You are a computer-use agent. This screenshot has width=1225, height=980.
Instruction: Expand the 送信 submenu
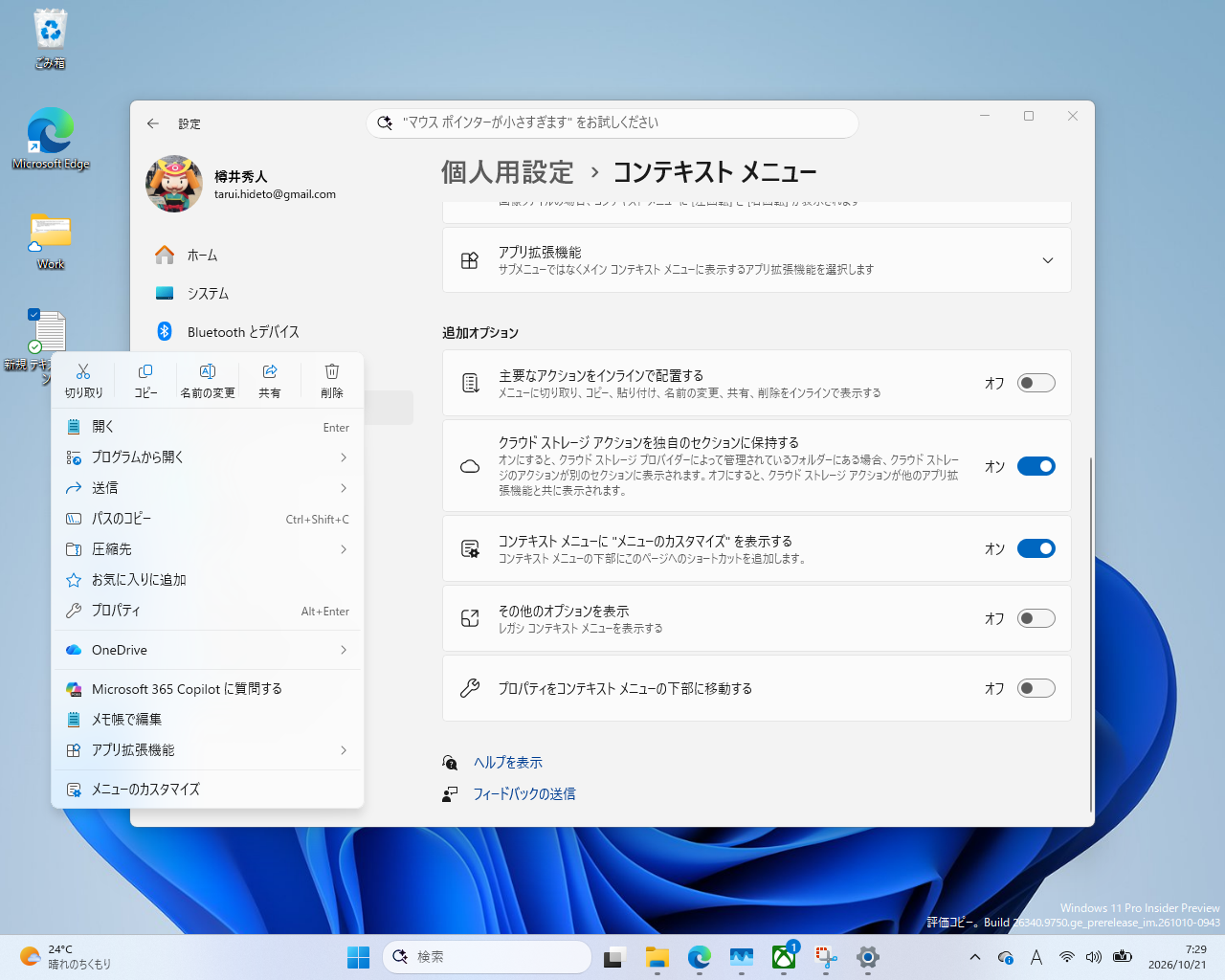tap(208, 488)
